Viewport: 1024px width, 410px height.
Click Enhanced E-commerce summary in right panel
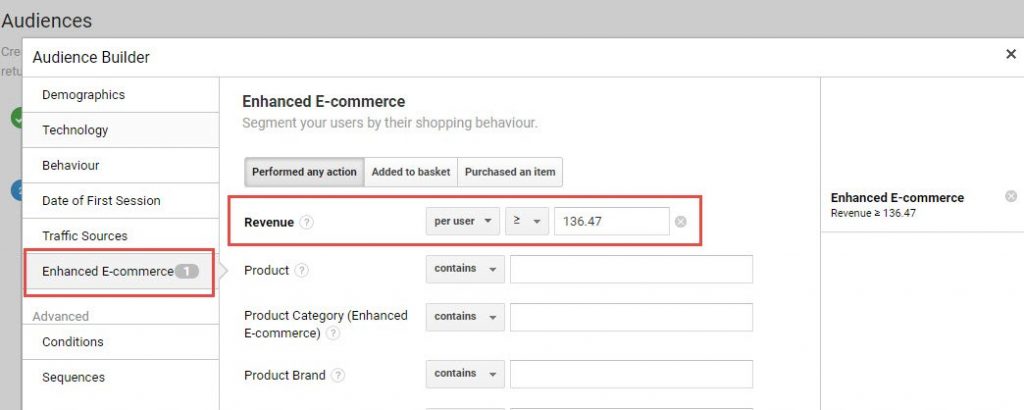pos(897,198)
